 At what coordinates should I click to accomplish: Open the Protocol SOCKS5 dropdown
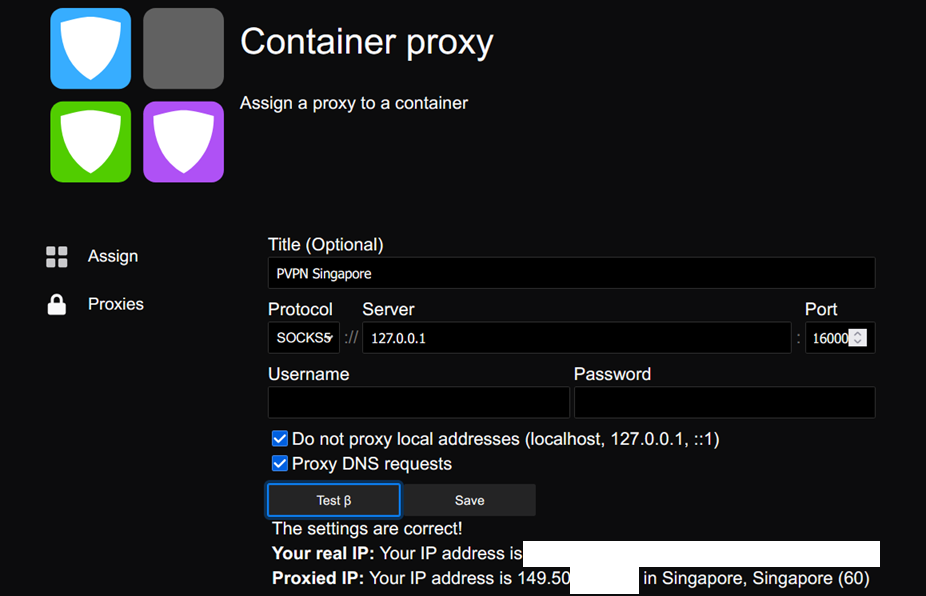click(304, 338)
